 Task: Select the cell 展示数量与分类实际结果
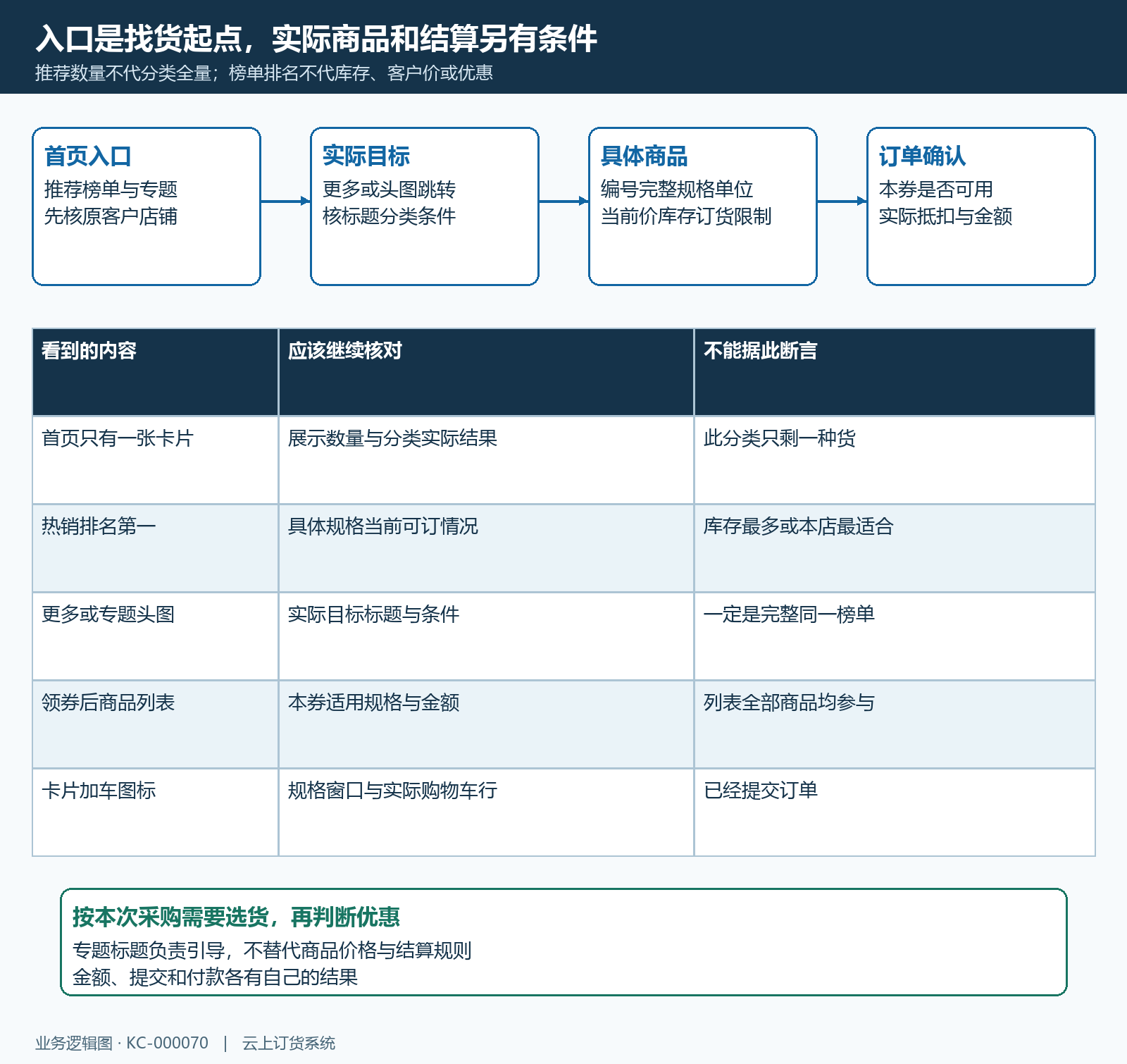(487, 460)
